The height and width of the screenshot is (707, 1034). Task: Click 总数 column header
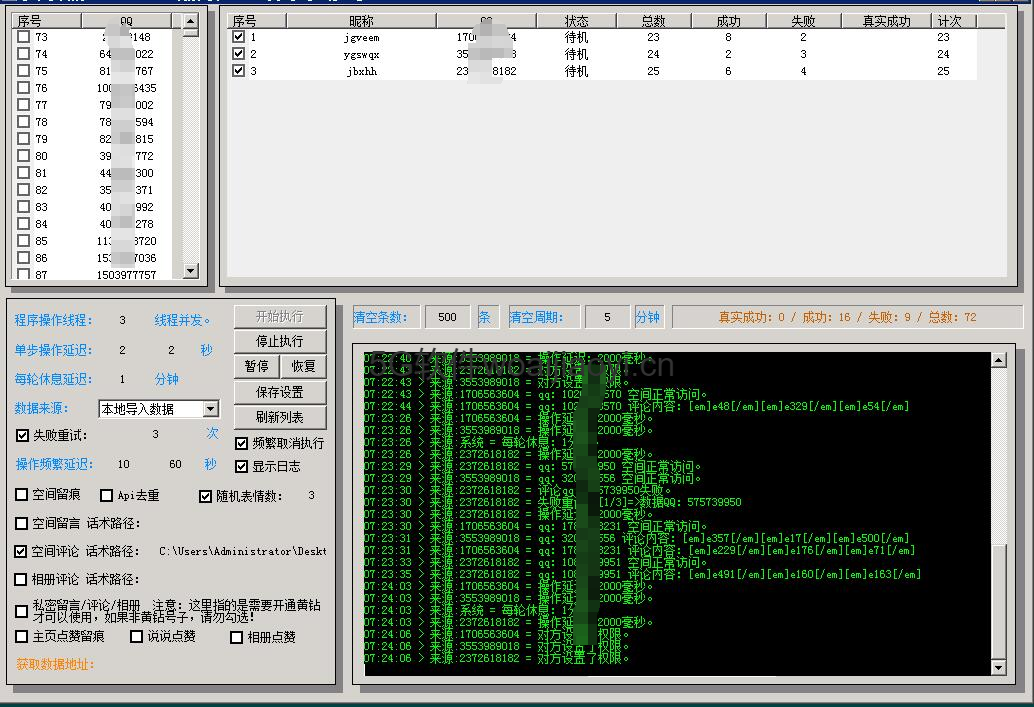(654, 21)
